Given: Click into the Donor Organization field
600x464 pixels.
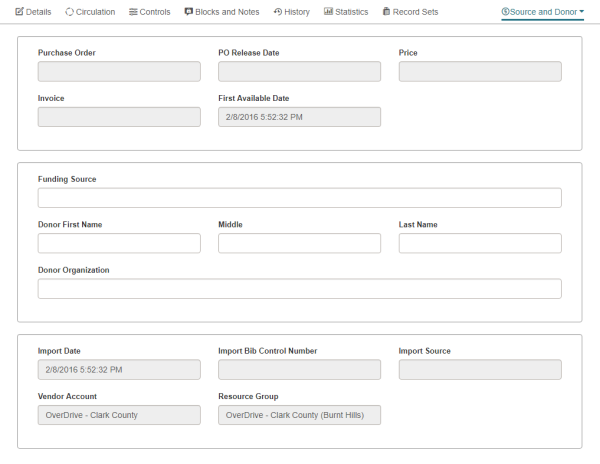Looking at the screenshot, I should pos(299,289).
